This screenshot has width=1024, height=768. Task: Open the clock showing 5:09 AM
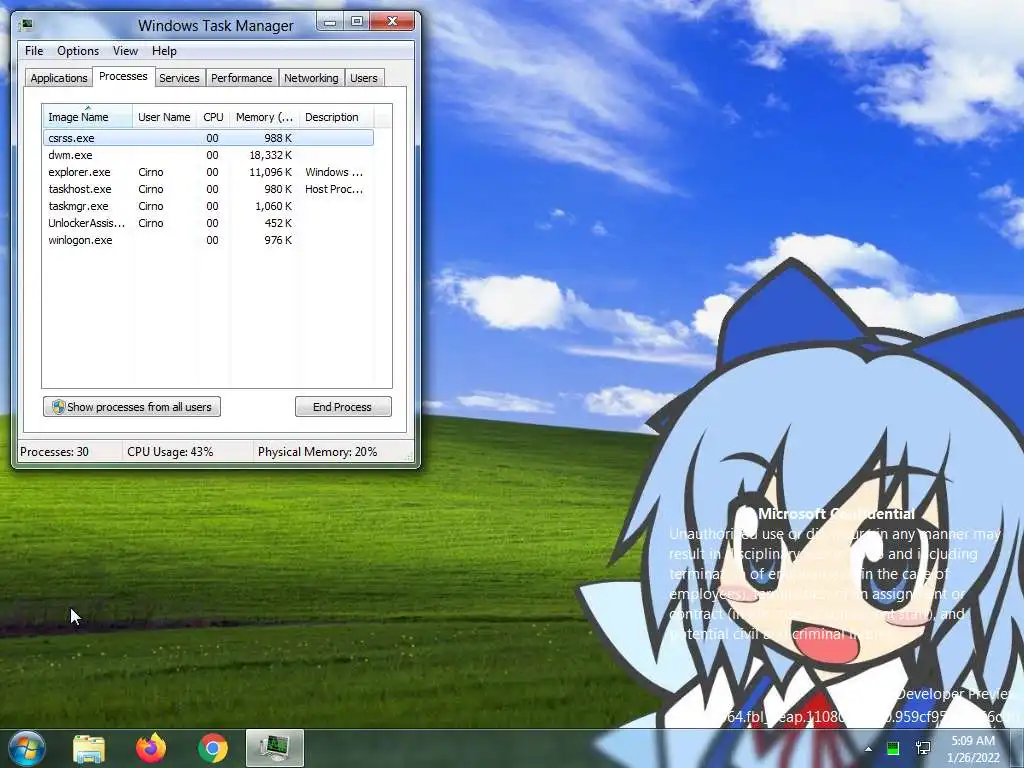[973, 749]
